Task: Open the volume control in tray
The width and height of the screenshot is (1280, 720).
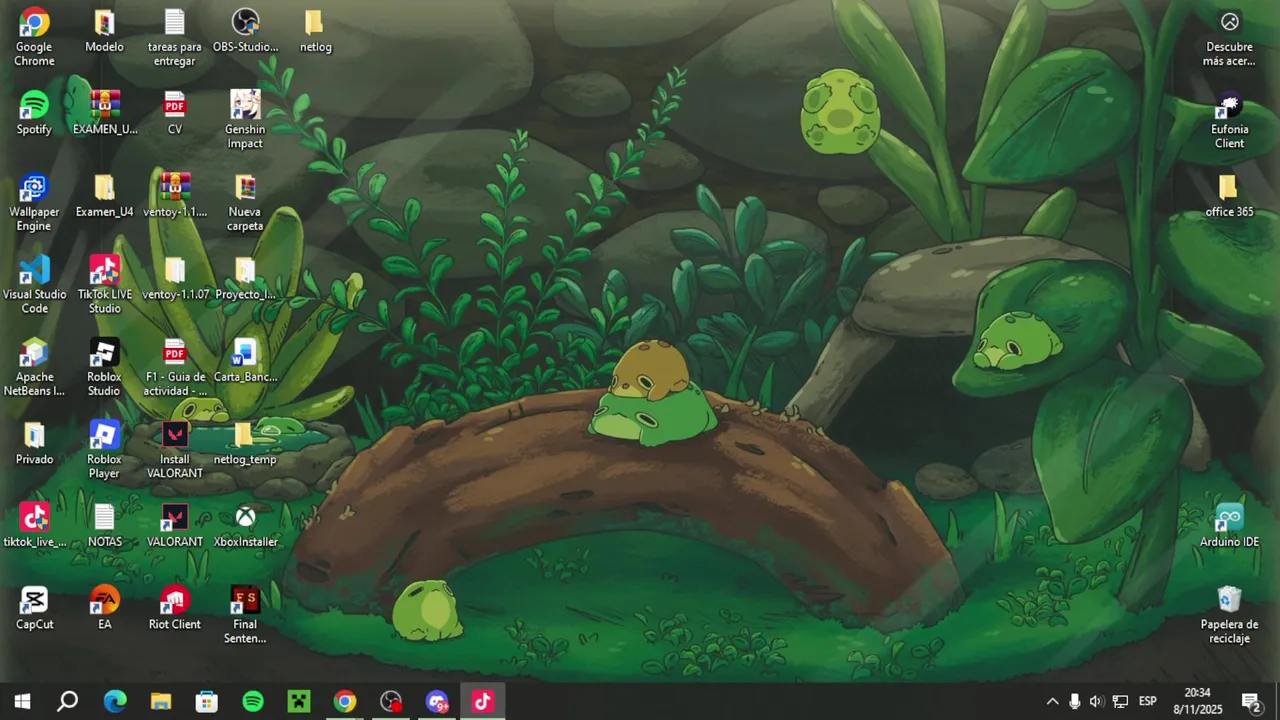Action: coord(1097,702)
